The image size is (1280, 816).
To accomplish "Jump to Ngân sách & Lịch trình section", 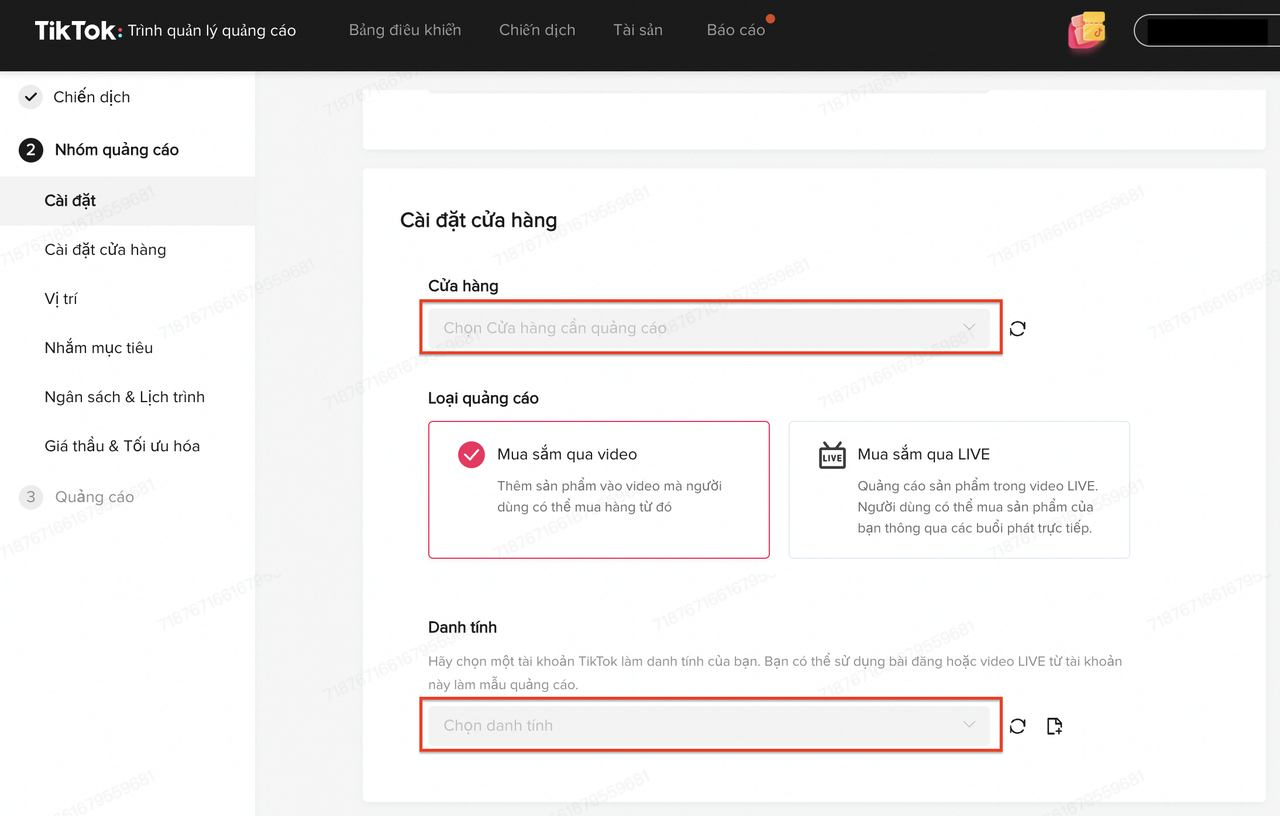I will (124, 397).
